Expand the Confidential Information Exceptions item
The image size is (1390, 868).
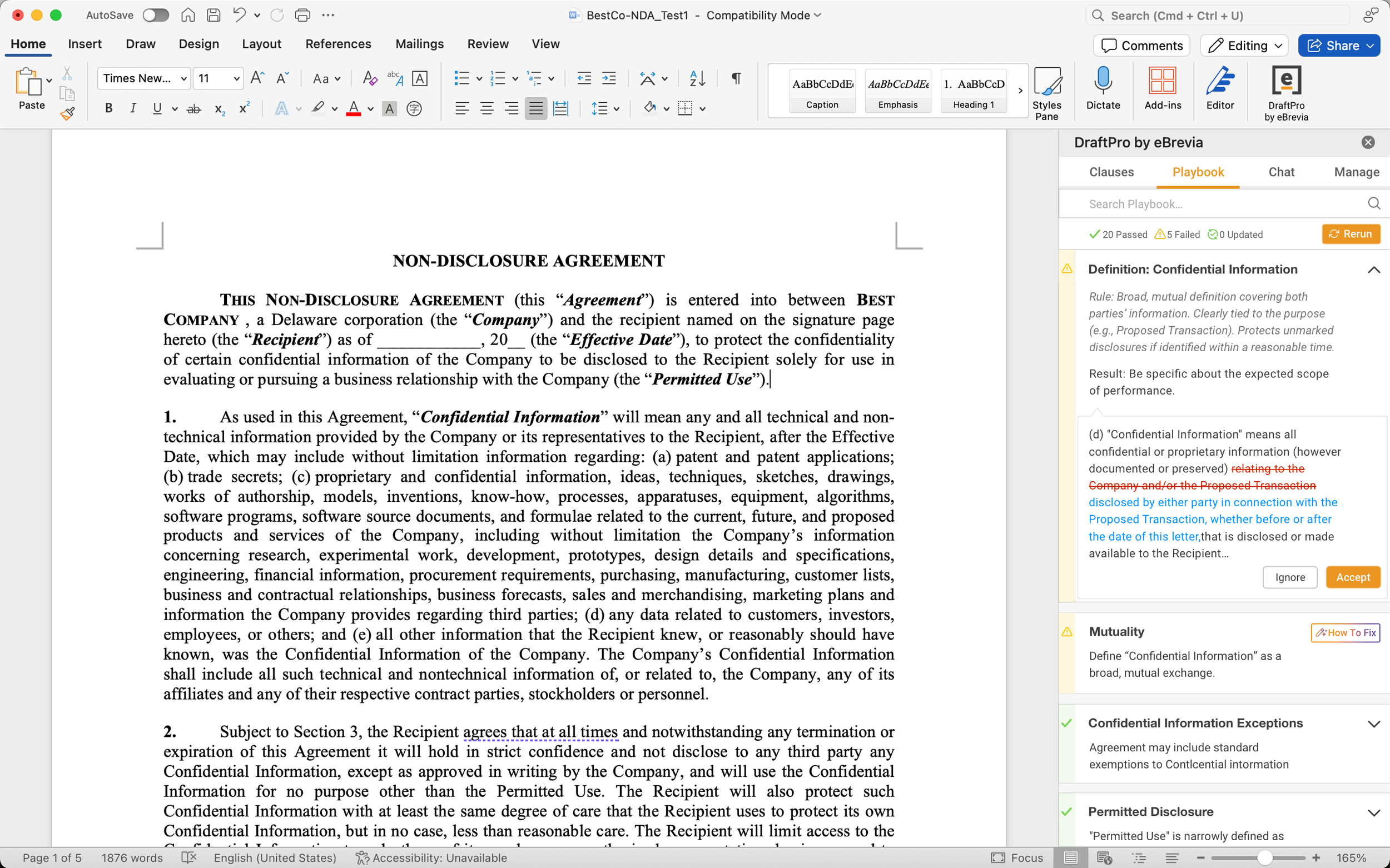[x=1373, y=724]
